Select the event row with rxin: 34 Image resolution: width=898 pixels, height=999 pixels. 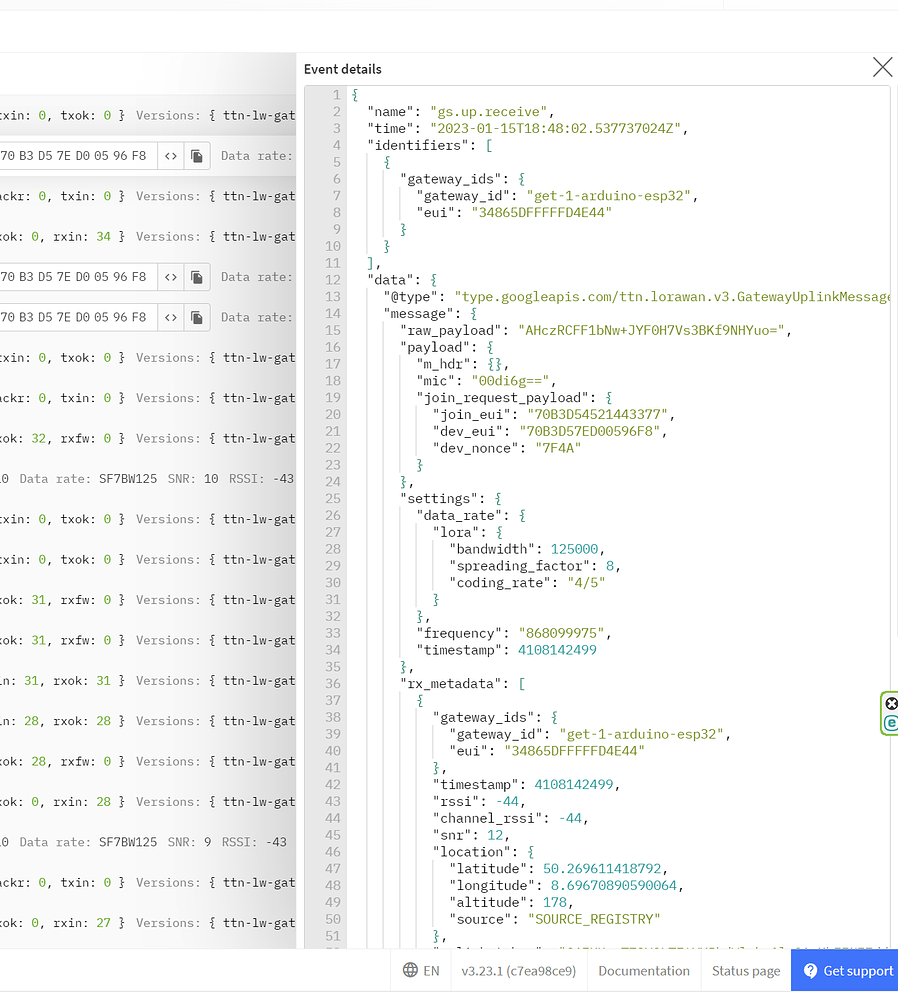tap(150, 237)
